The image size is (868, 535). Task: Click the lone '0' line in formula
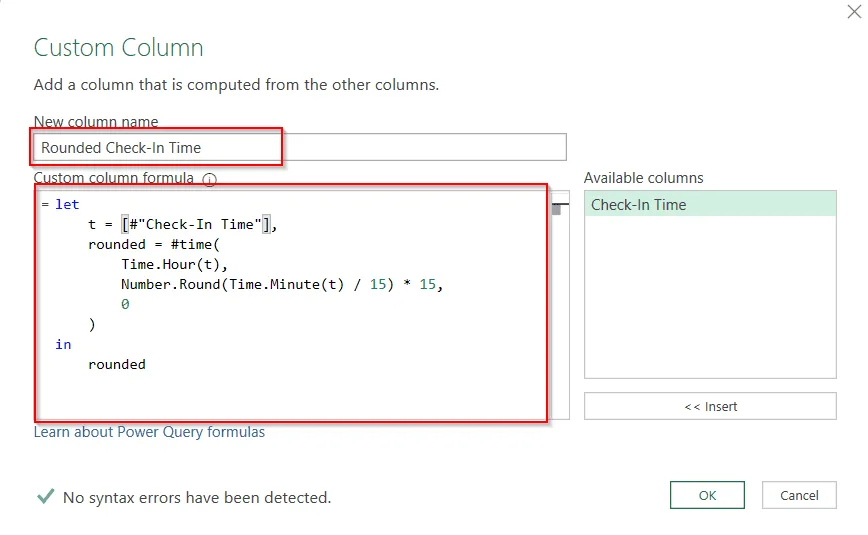point(125,304)
